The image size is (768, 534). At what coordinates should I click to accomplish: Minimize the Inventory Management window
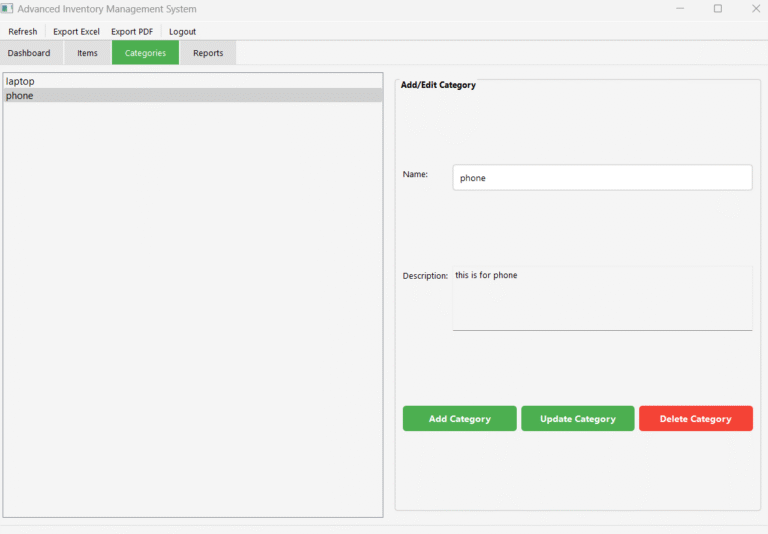tap(679, 9)
